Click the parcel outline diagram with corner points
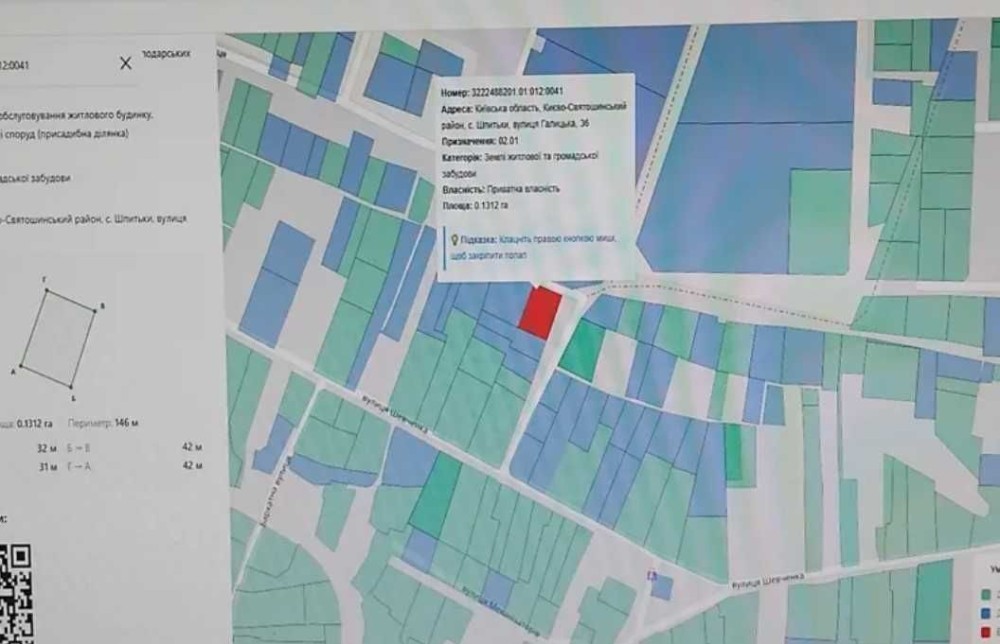The height and width of the screenshot is (644, 1000). (59, 338)
